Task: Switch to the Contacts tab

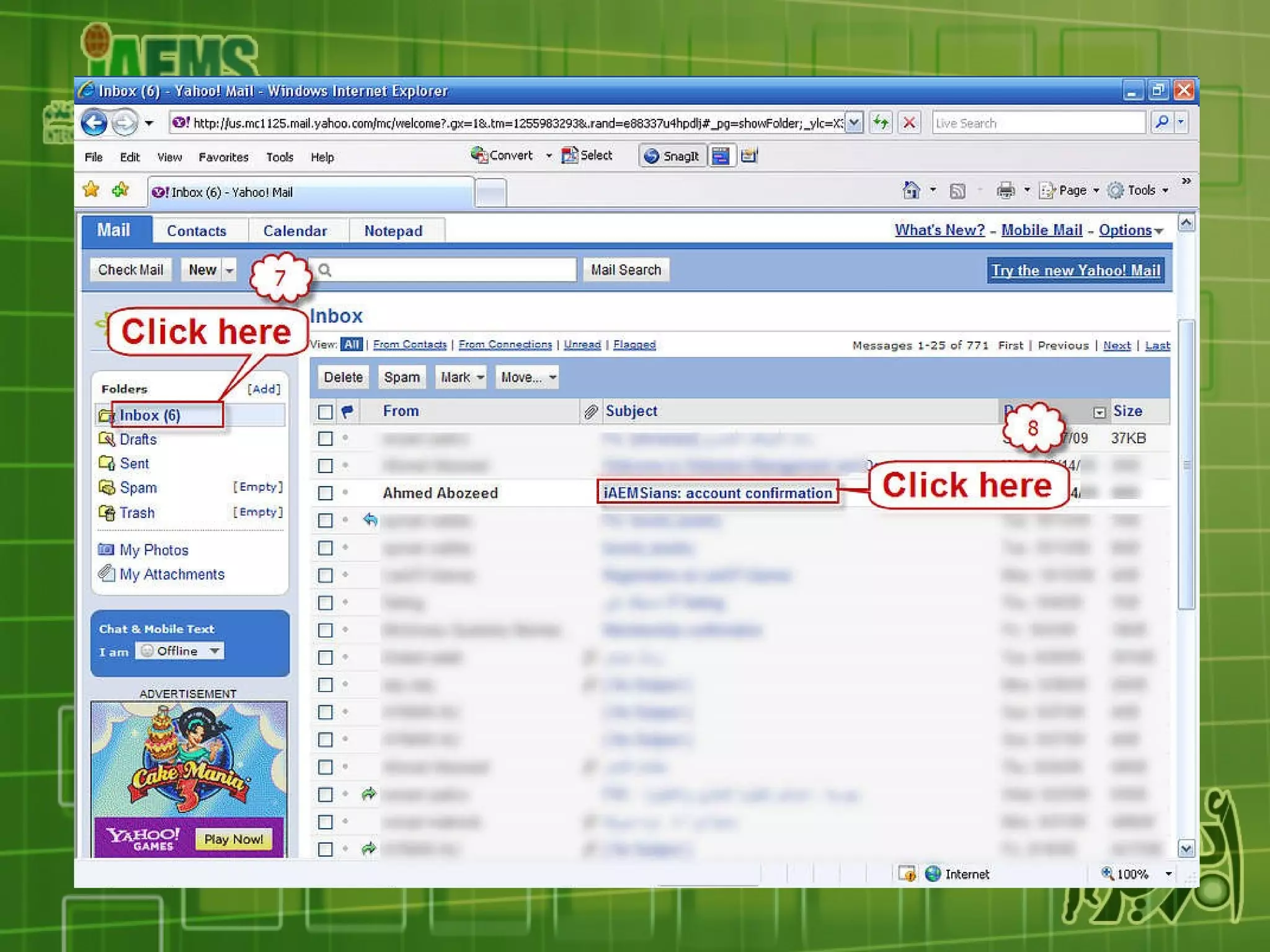Action: click(x=197, y=231)
